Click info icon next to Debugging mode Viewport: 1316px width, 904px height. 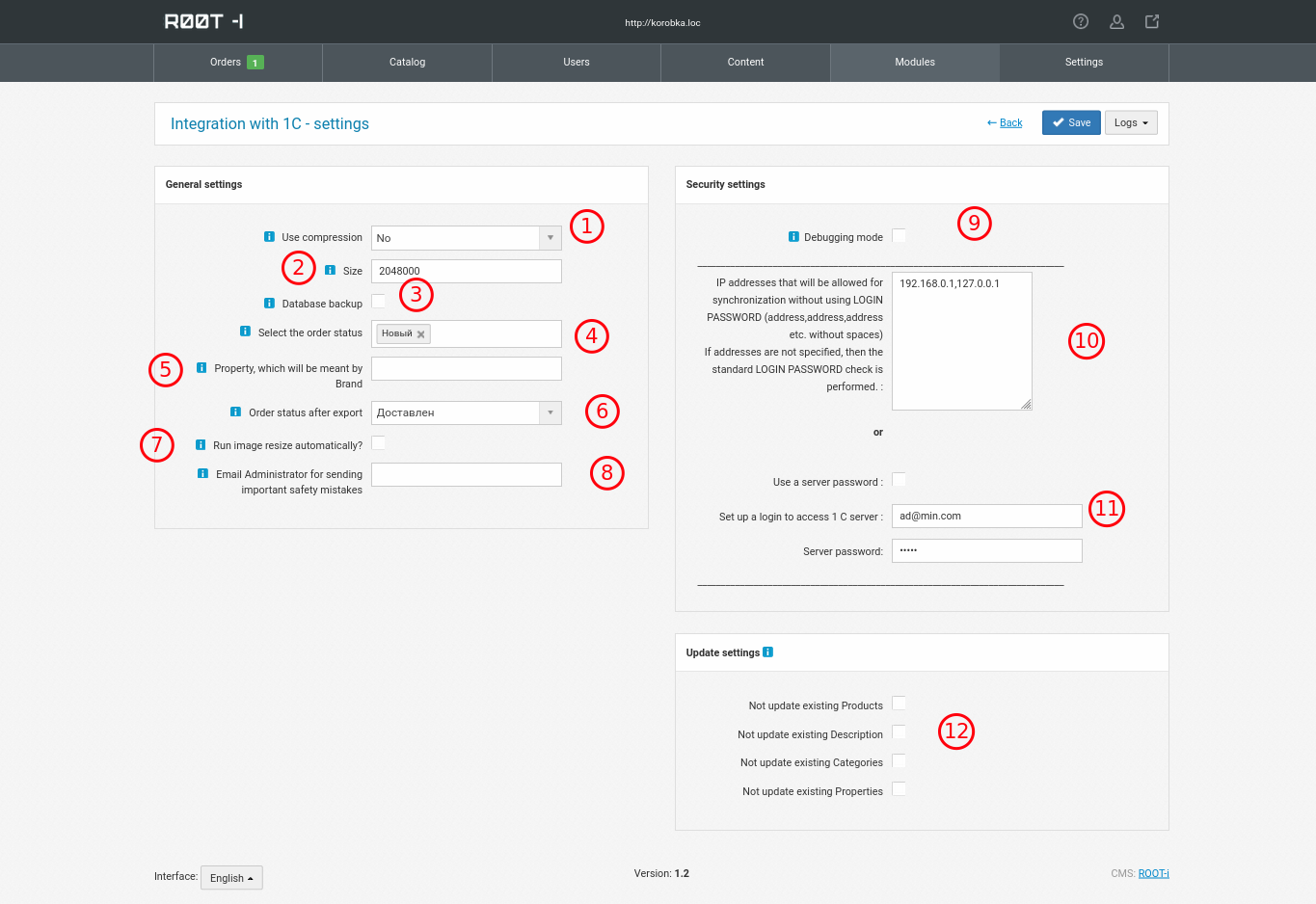point(793,236)
